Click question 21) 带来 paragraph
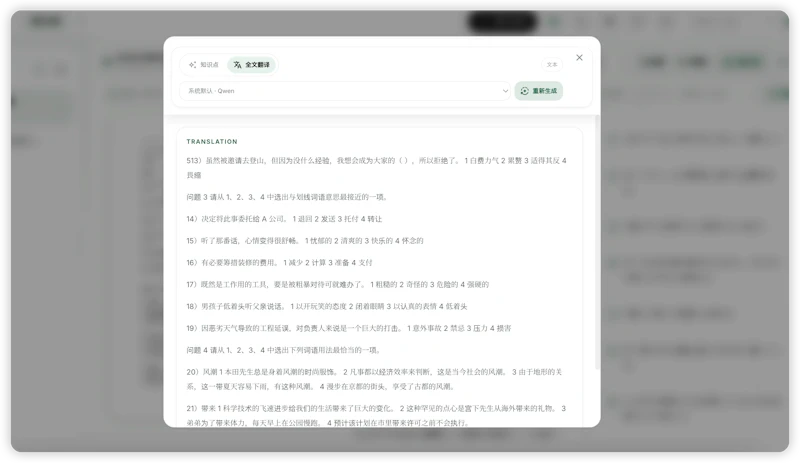 [376, 416]
